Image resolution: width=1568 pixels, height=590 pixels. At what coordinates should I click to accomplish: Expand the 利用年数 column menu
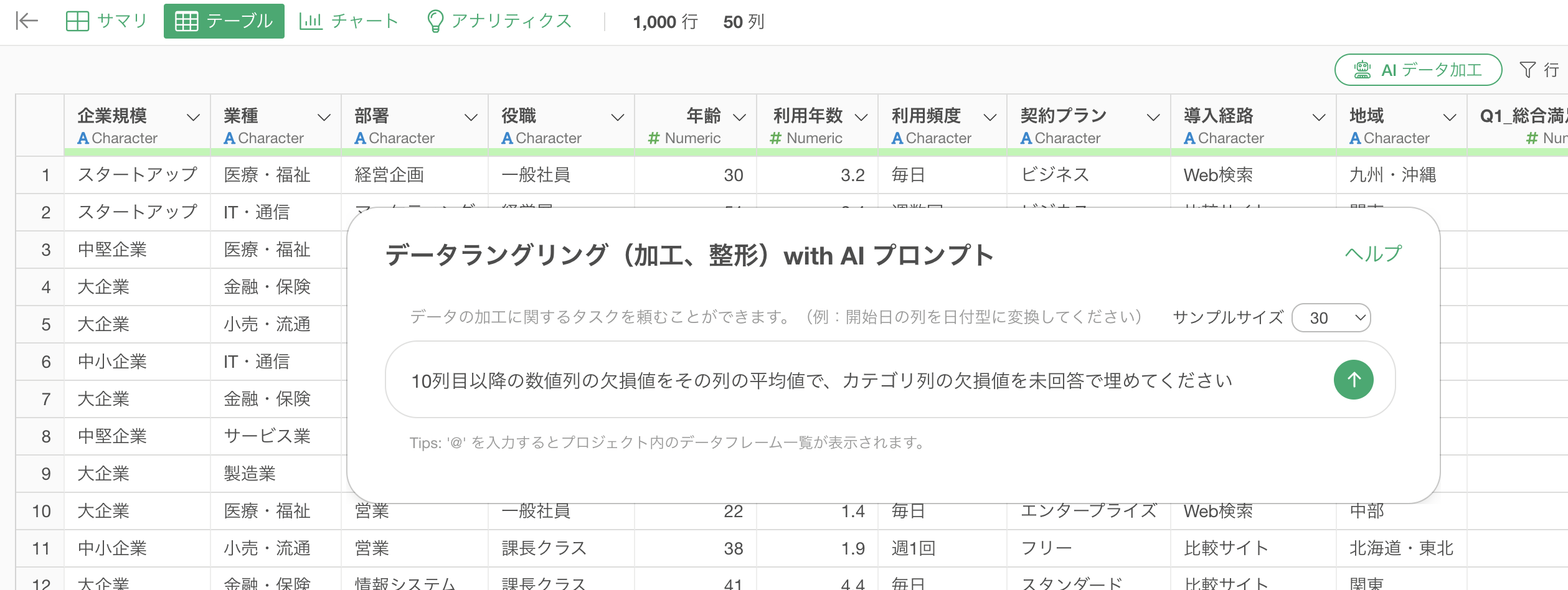click(861, 117)
